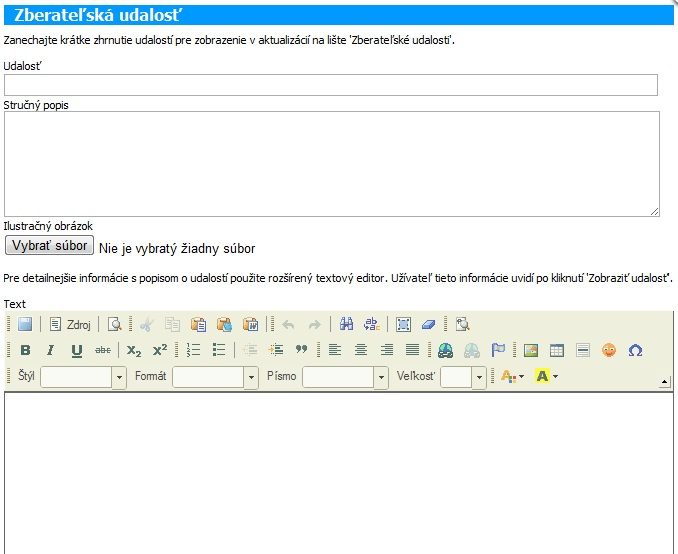Click the Insert Link globe icon
678x554 pixels.
(445, 350)
